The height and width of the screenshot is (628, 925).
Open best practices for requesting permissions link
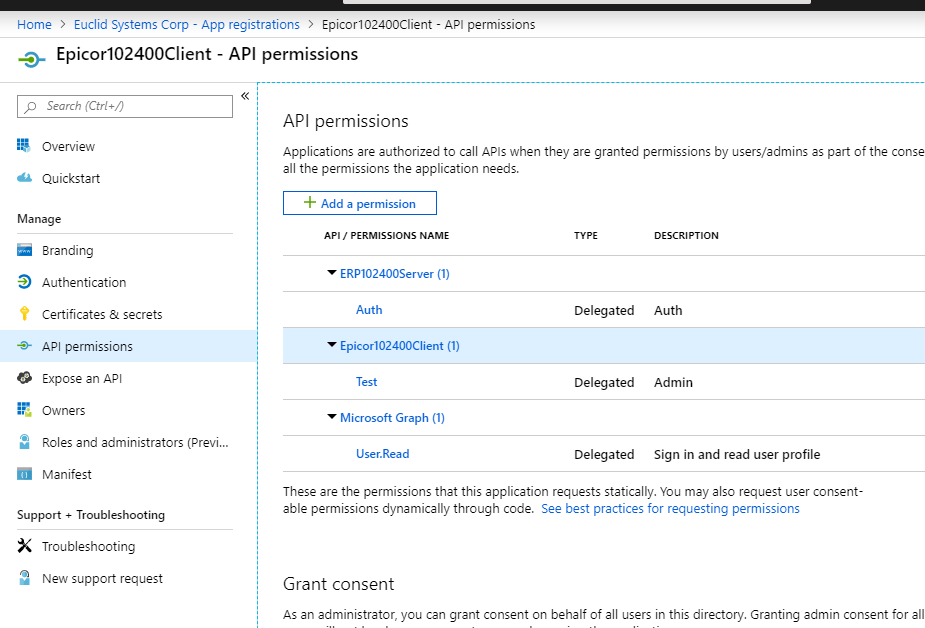pos(670,508)
